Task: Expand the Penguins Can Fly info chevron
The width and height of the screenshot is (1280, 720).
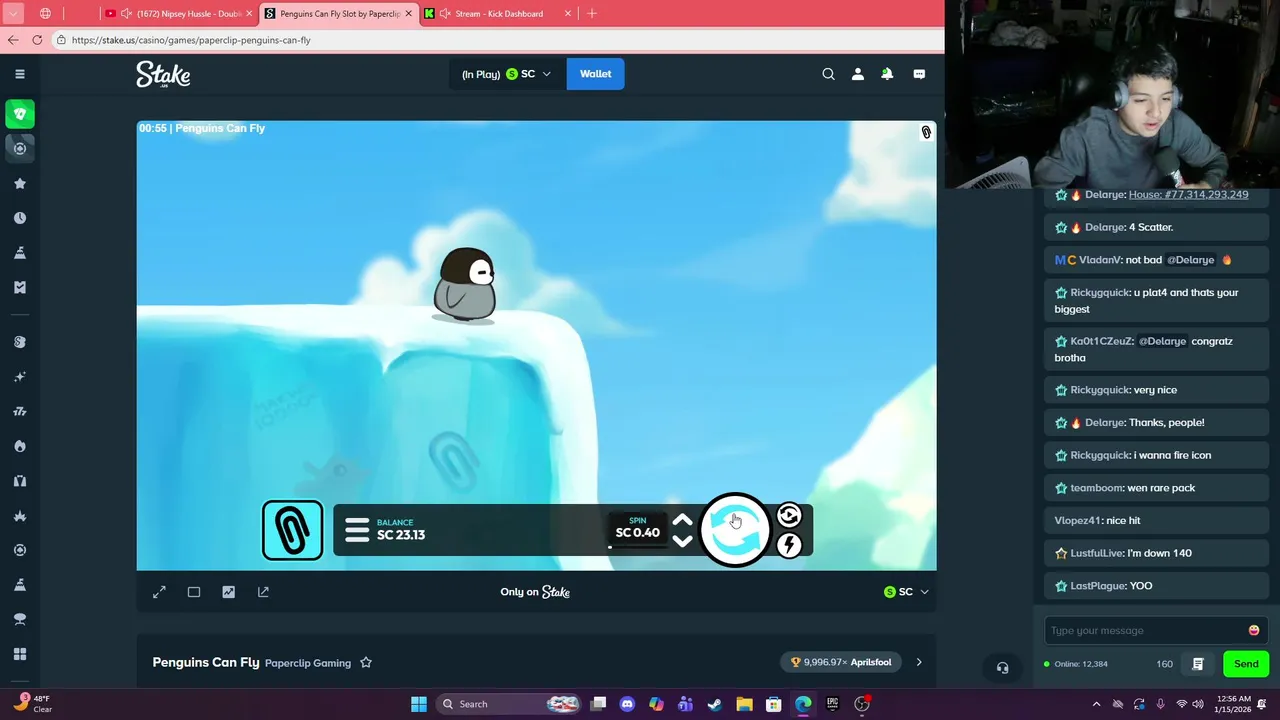Action: [919, 662]
